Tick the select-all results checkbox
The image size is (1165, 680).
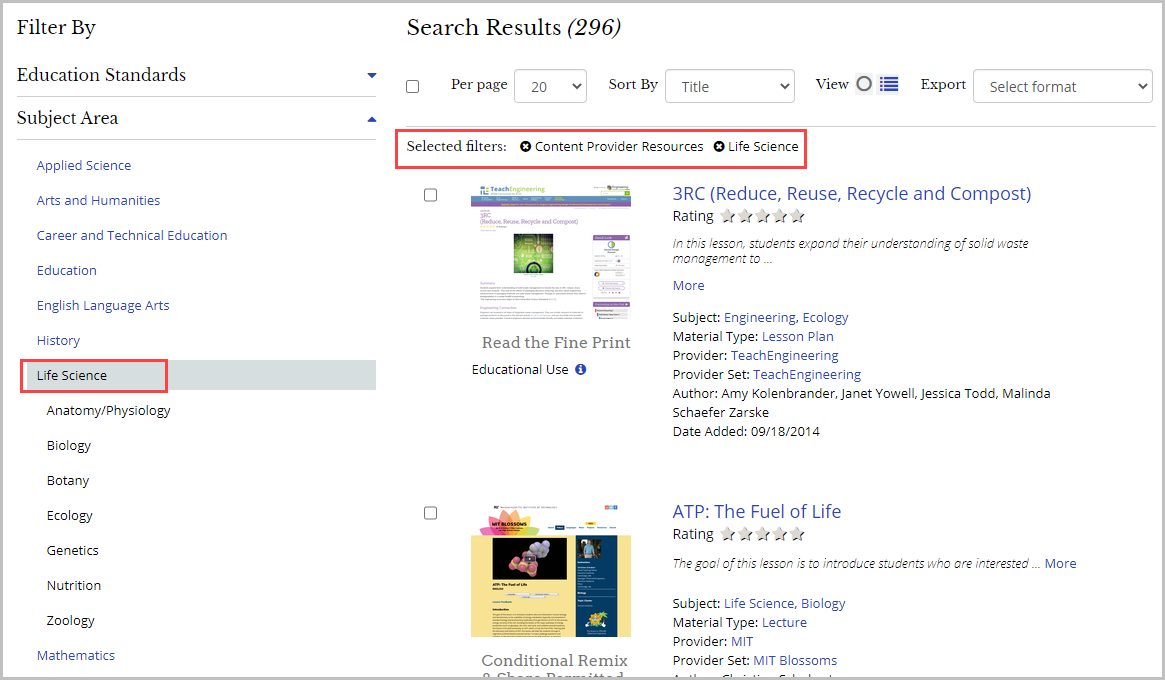tap(412, 86)
